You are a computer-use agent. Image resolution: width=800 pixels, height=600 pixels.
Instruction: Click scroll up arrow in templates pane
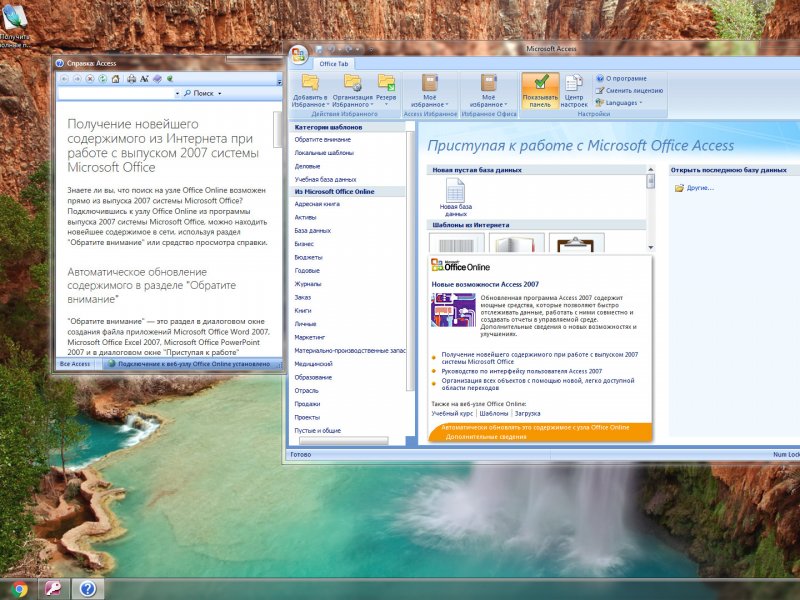(x=651, y=169)
